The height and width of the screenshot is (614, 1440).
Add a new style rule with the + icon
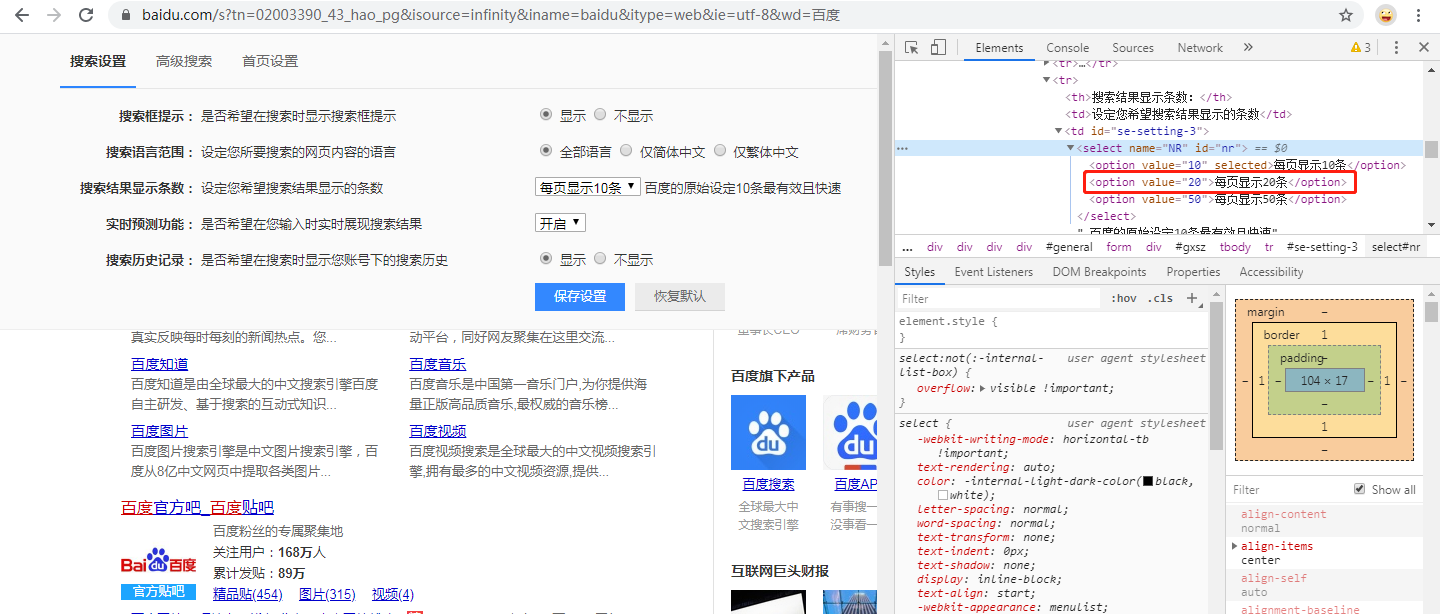click(1191, 297)
